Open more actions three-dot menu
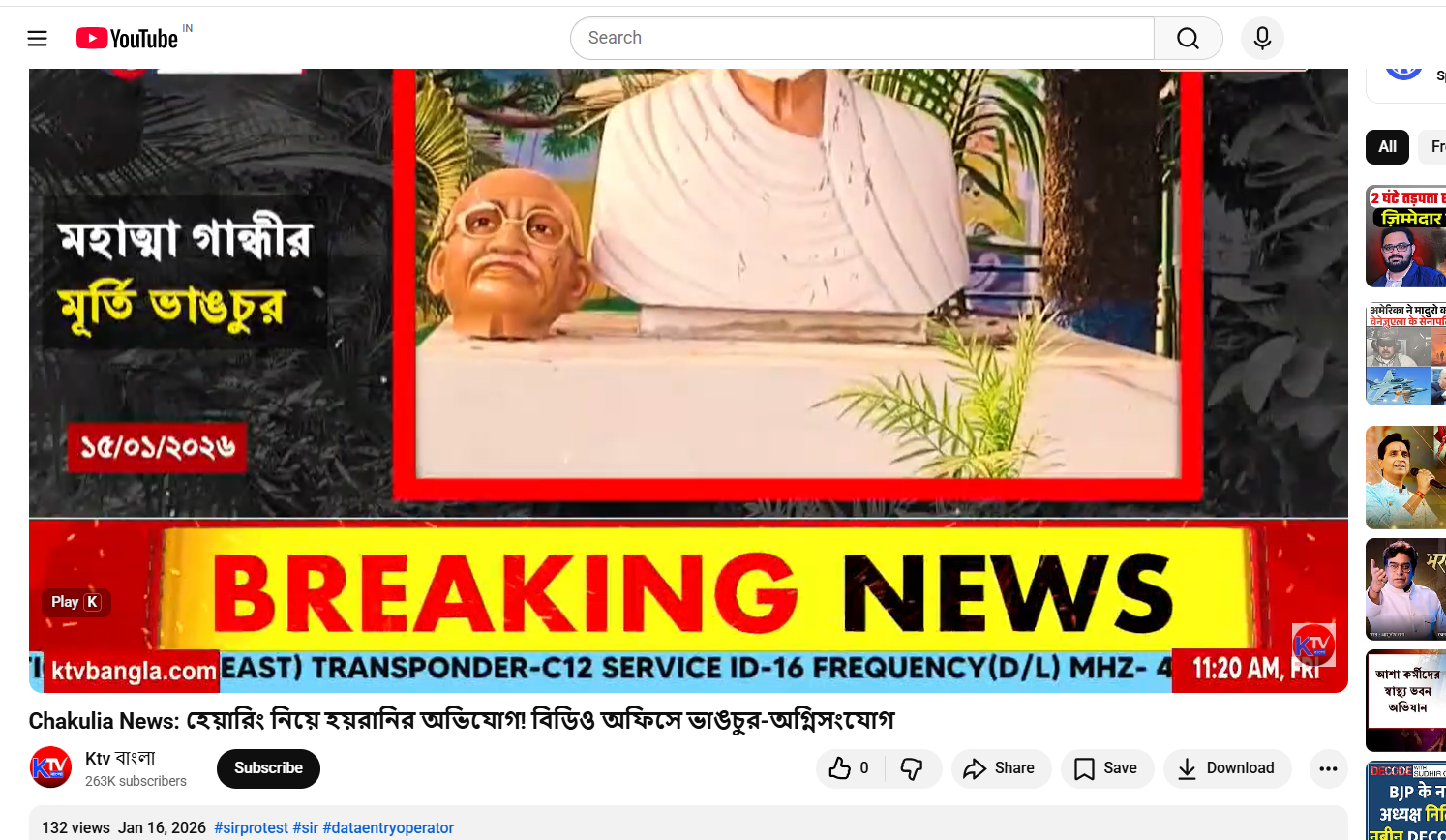1446x840 pixels. [1328, 768]
